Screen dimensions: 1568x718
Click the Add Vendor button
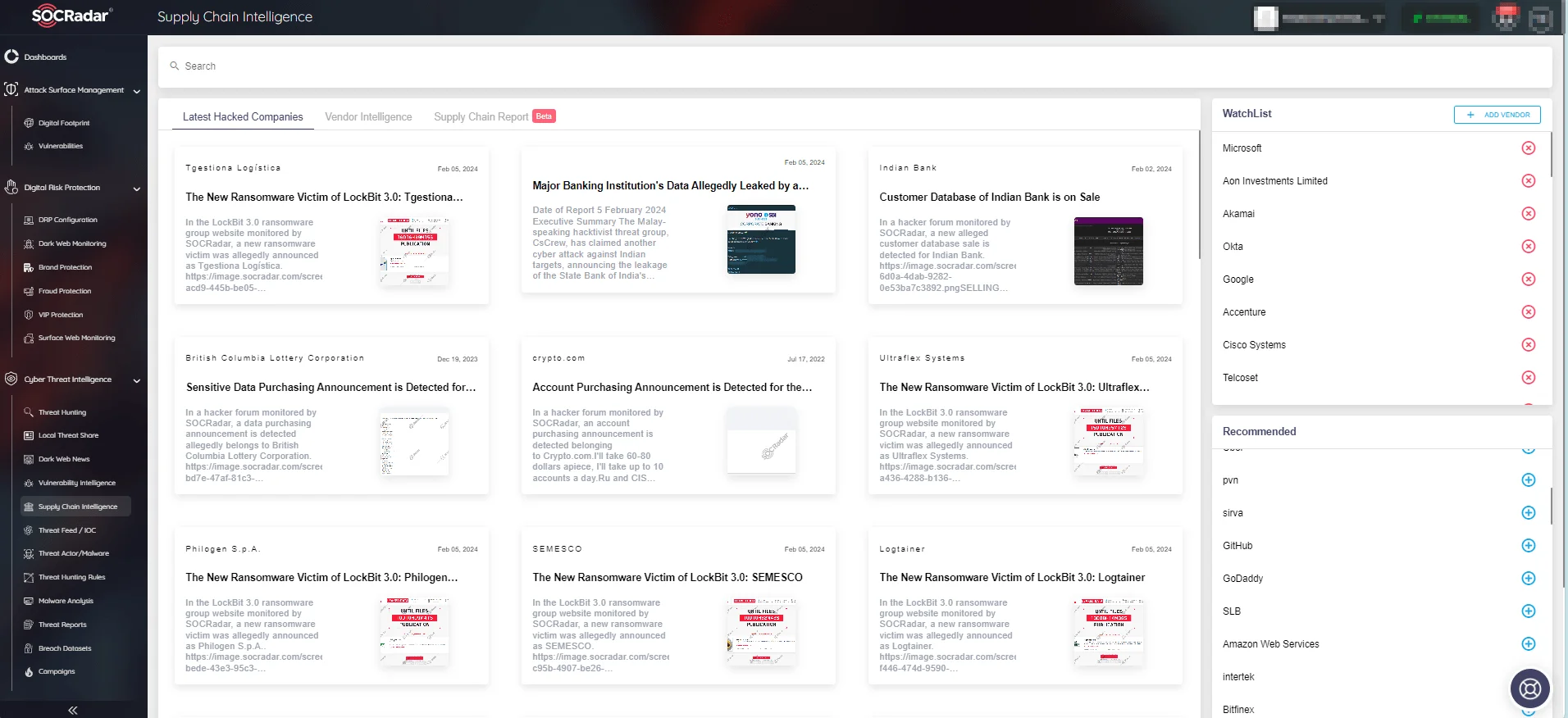coord(1497,115)
